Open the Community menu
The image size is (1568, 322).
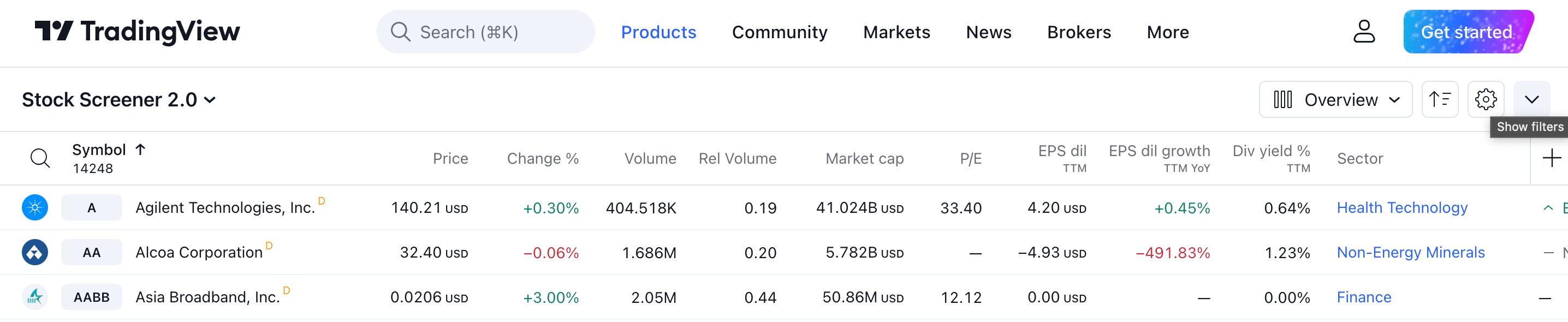[x=779, y=32]
